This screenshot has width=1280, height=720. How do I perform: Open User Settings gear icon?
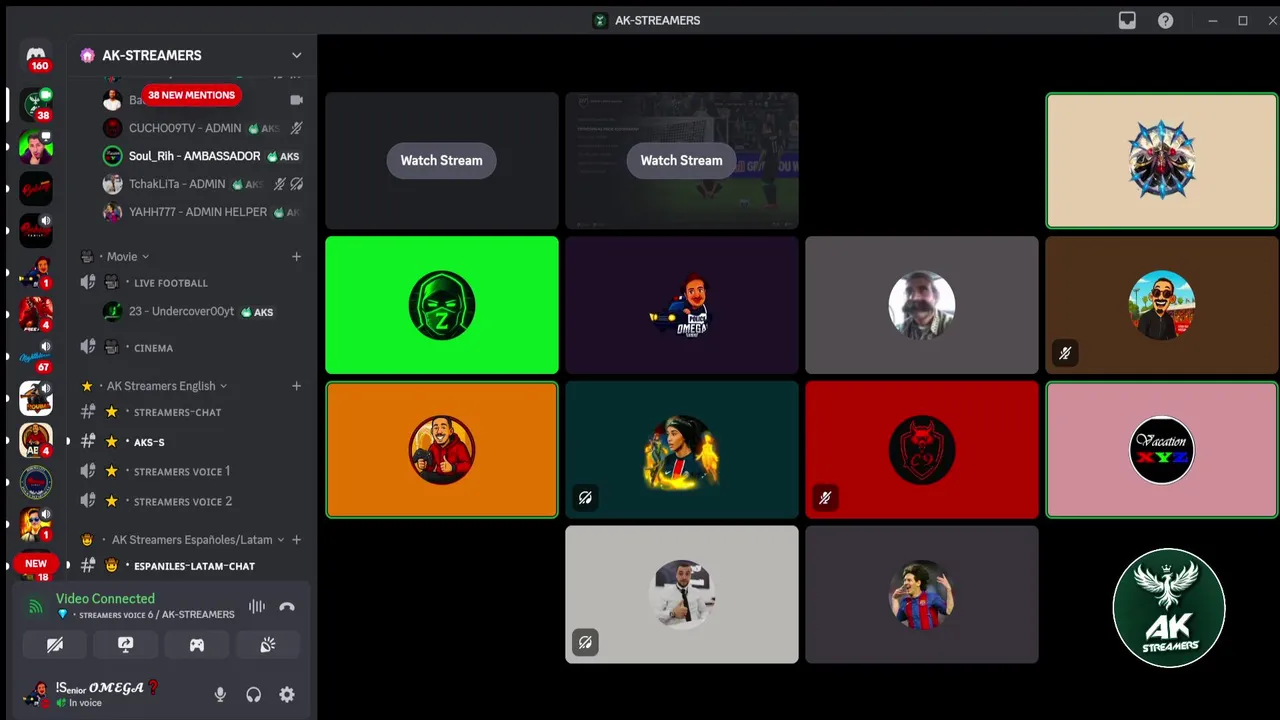pyautogui.click(x=287, y=694)
